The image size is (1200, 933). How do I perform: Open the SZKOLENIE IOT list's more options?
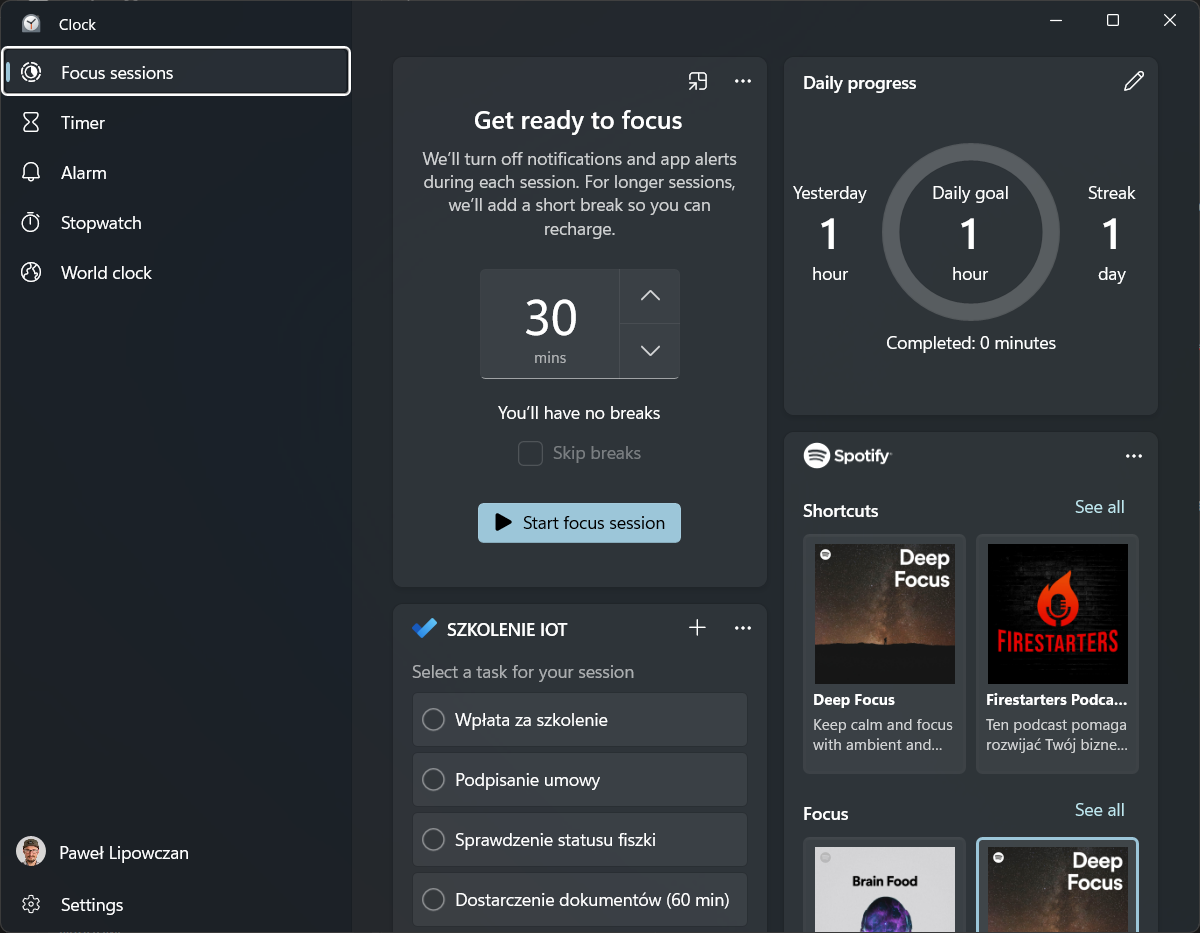(x=742, y=628)
